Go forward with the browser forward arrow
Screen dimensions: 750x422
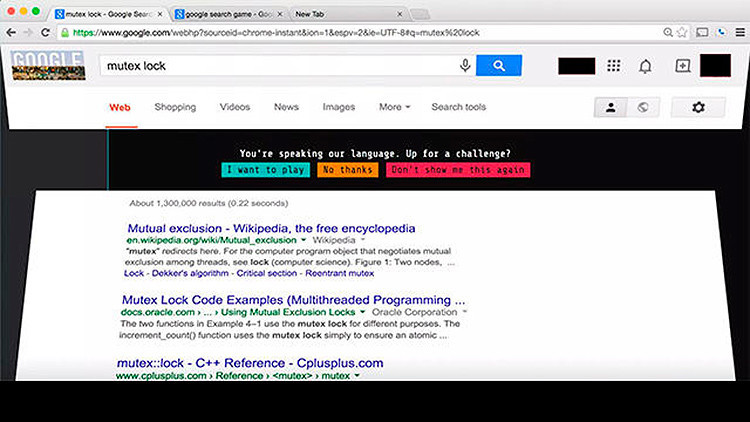click(28, 33)
